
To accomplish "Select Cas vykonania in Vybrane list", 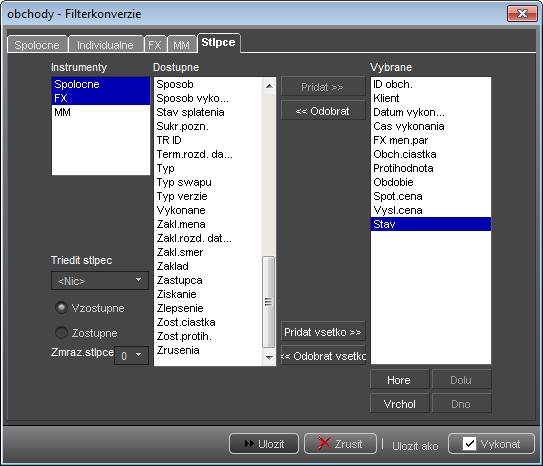I will 431,126.
